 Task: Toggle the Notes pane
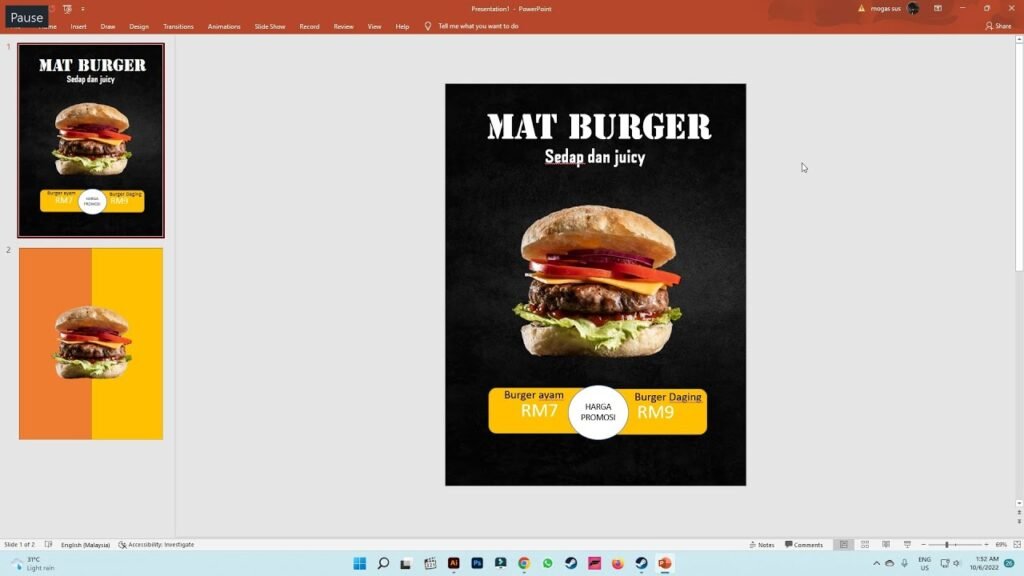click(761, 545)
